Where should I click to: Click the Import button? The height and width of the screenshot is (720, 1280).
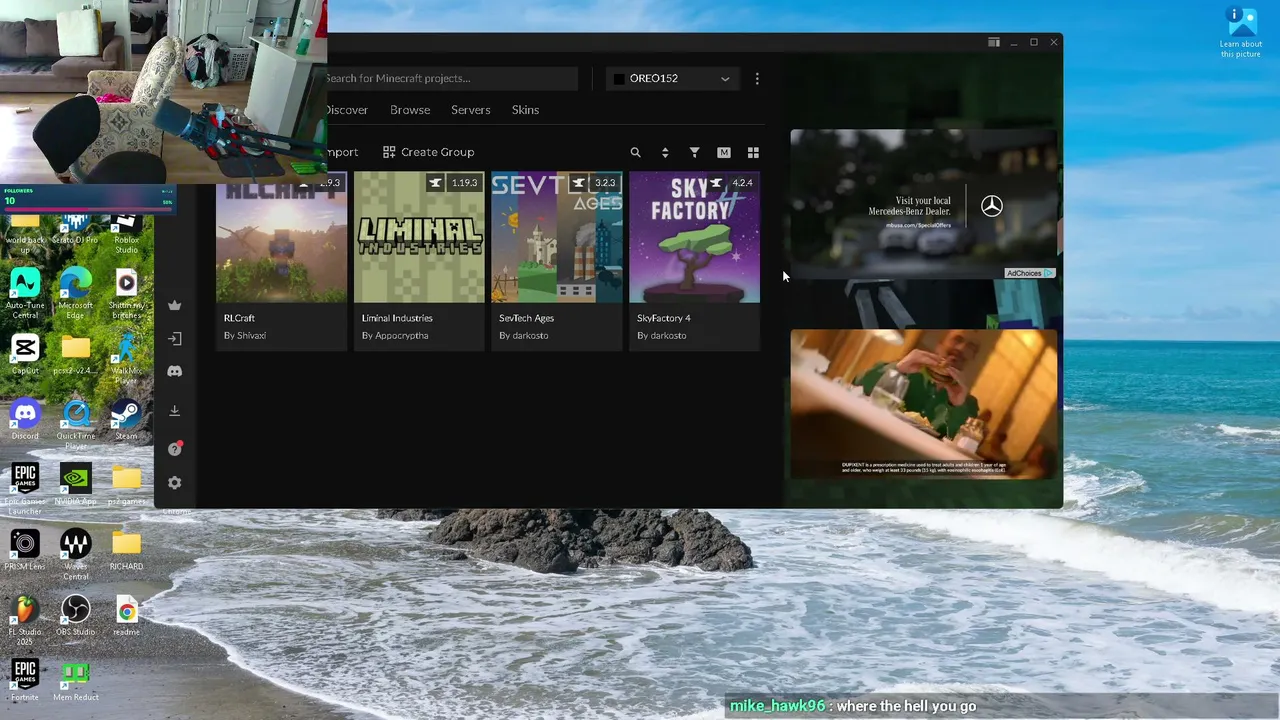point(342,152)
